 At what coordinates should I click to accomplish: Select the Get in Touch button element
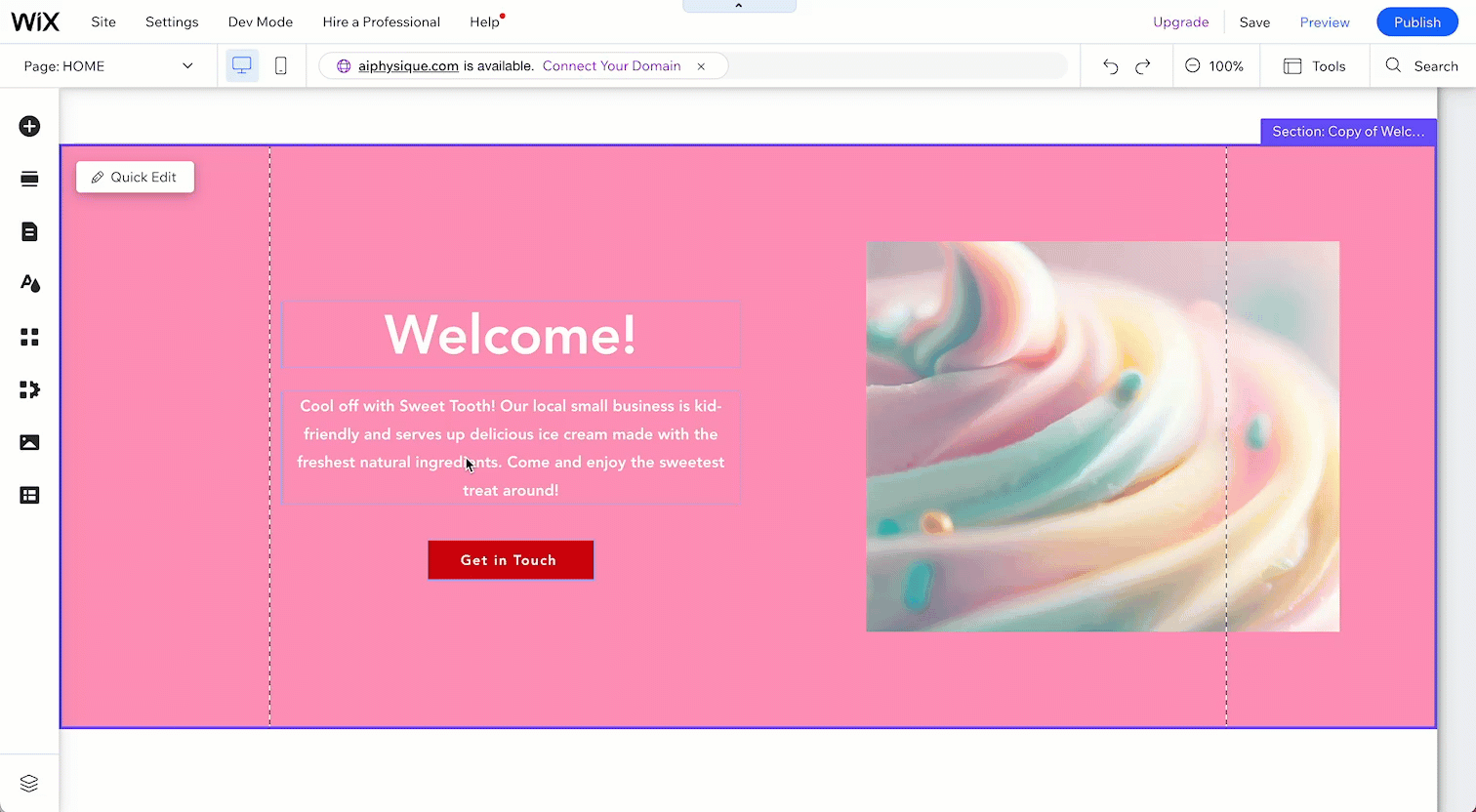[x=511, y=560]
